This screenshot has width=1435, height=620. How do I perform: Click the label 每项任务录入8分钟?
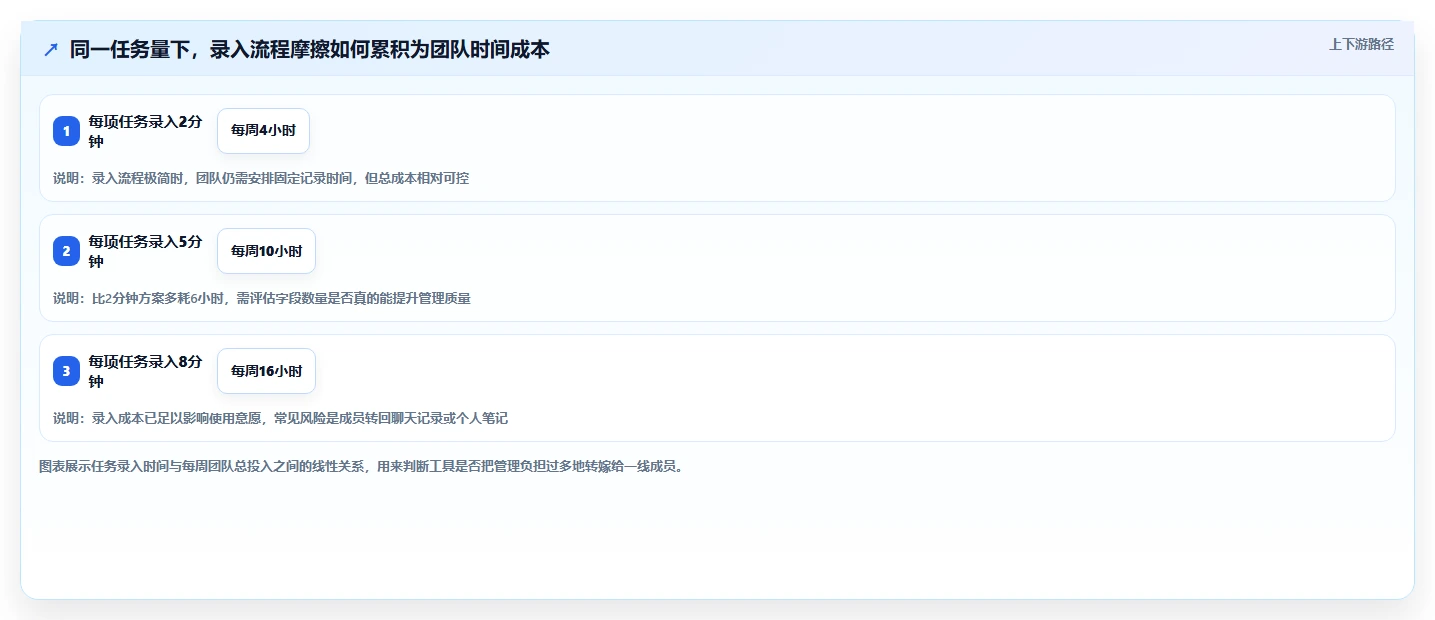coord(146,371)
